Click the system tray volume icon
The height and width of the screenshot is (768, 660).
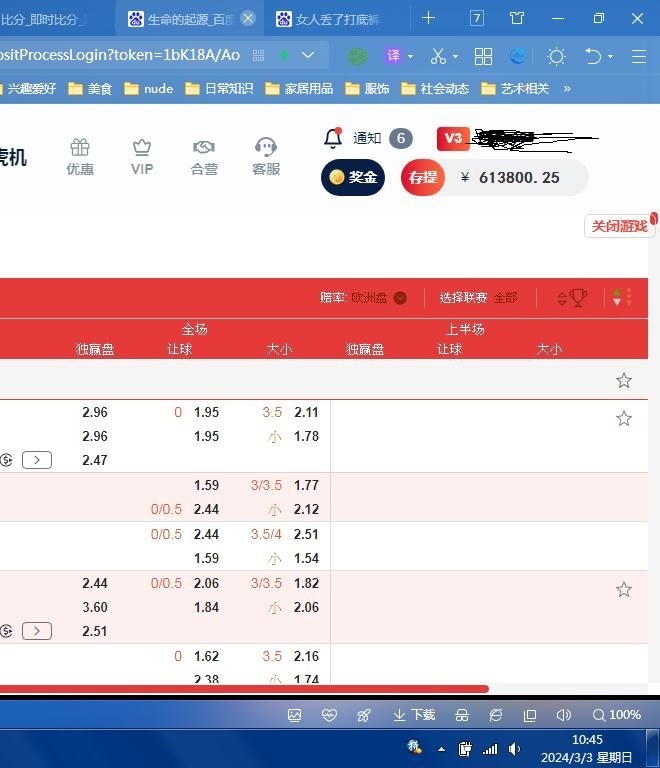coord(514,748)
